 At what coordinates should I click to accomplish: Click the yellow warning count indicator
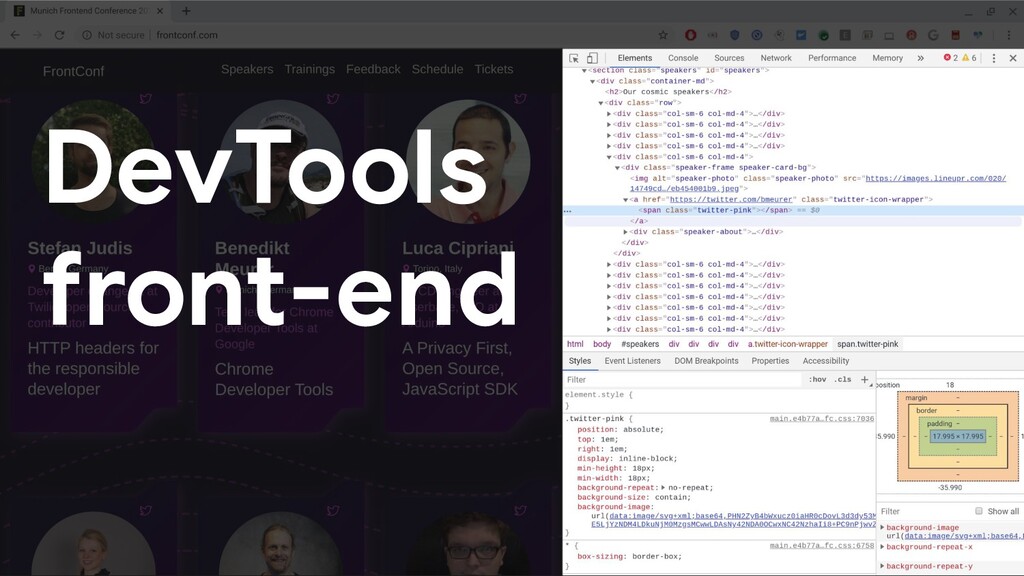[969, 58]
